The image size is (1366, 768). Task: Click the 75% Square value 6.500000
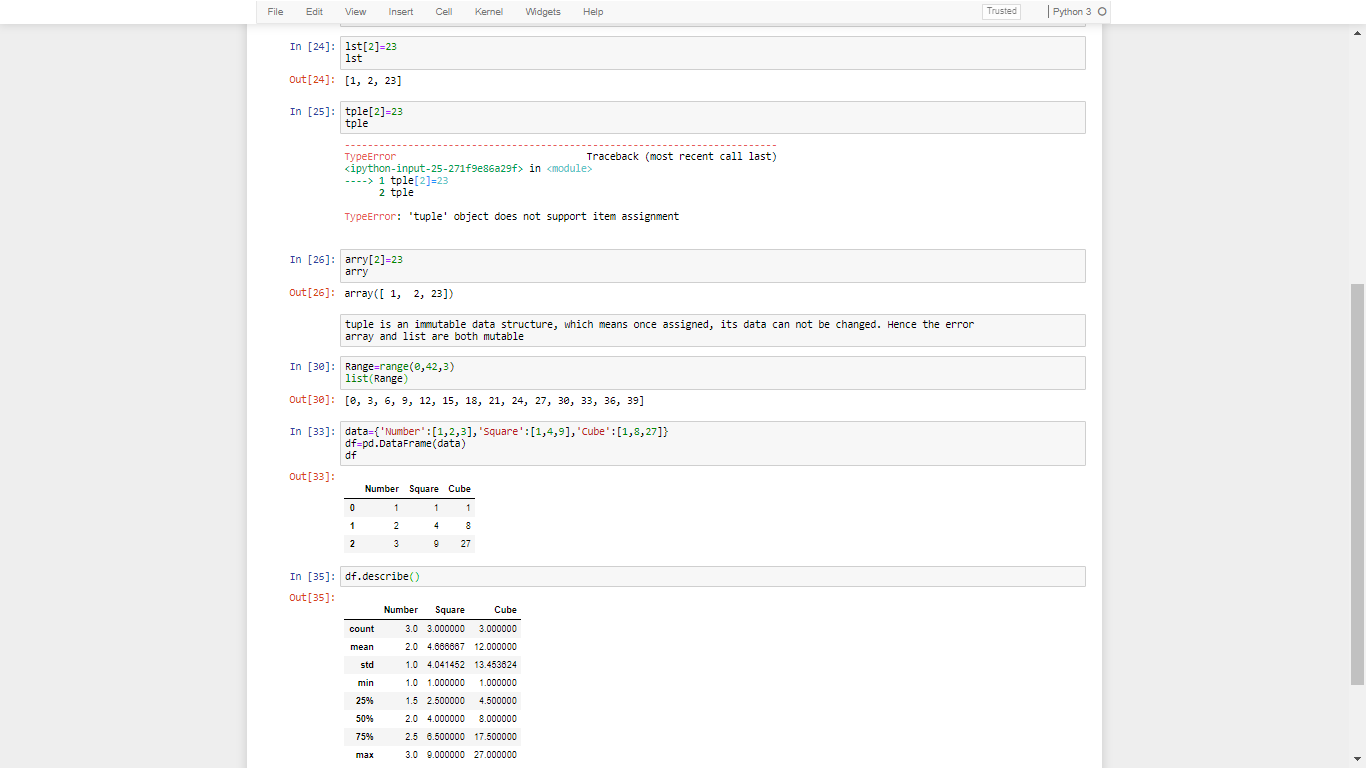pos(446,737)
